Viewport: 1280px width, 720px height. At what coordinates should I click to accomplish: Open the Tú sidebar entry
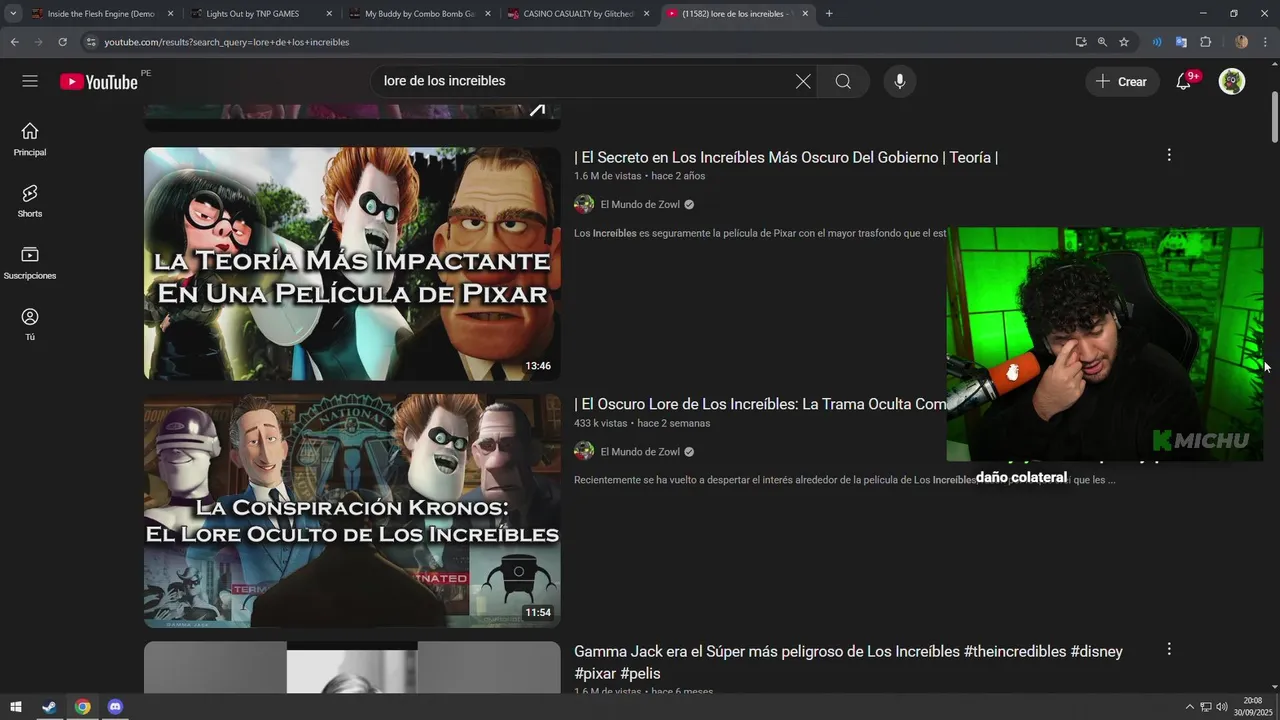point(30,324)
